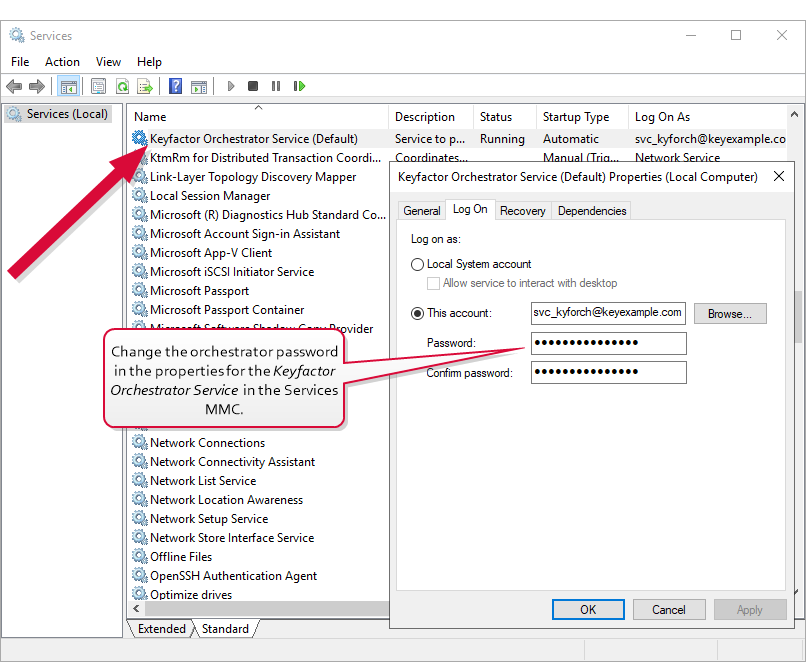Click the Back arrow in toolbar
This screenshot has width=806, height=662.
click(14, 87)
